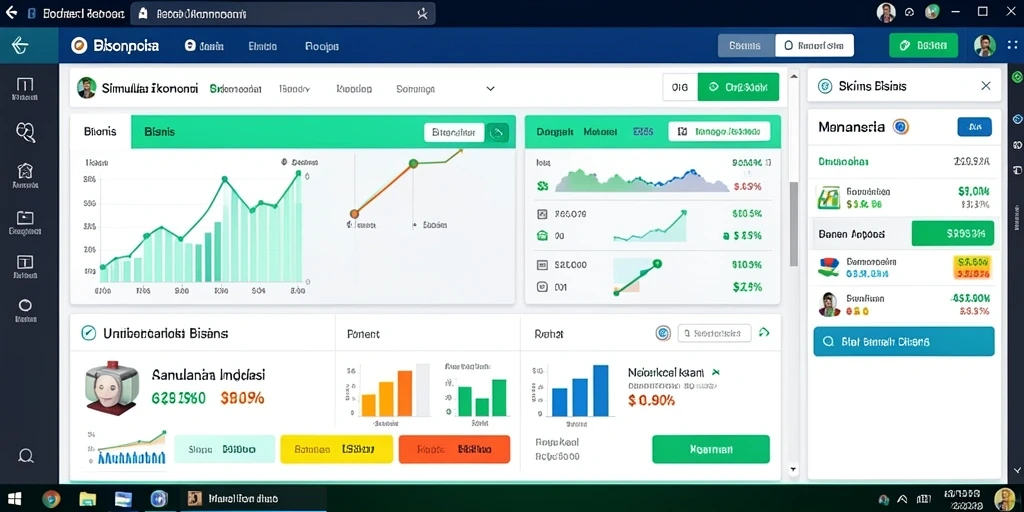Expand the chevron dropdown in Simulasi Ekonomi toolbar
Screen dimensions: 1024x512
[x=490, y=88]
